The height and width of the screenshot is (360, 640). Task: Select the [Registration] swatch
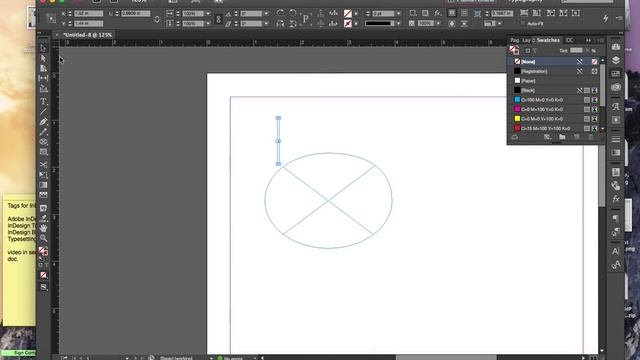click(554, 71)
